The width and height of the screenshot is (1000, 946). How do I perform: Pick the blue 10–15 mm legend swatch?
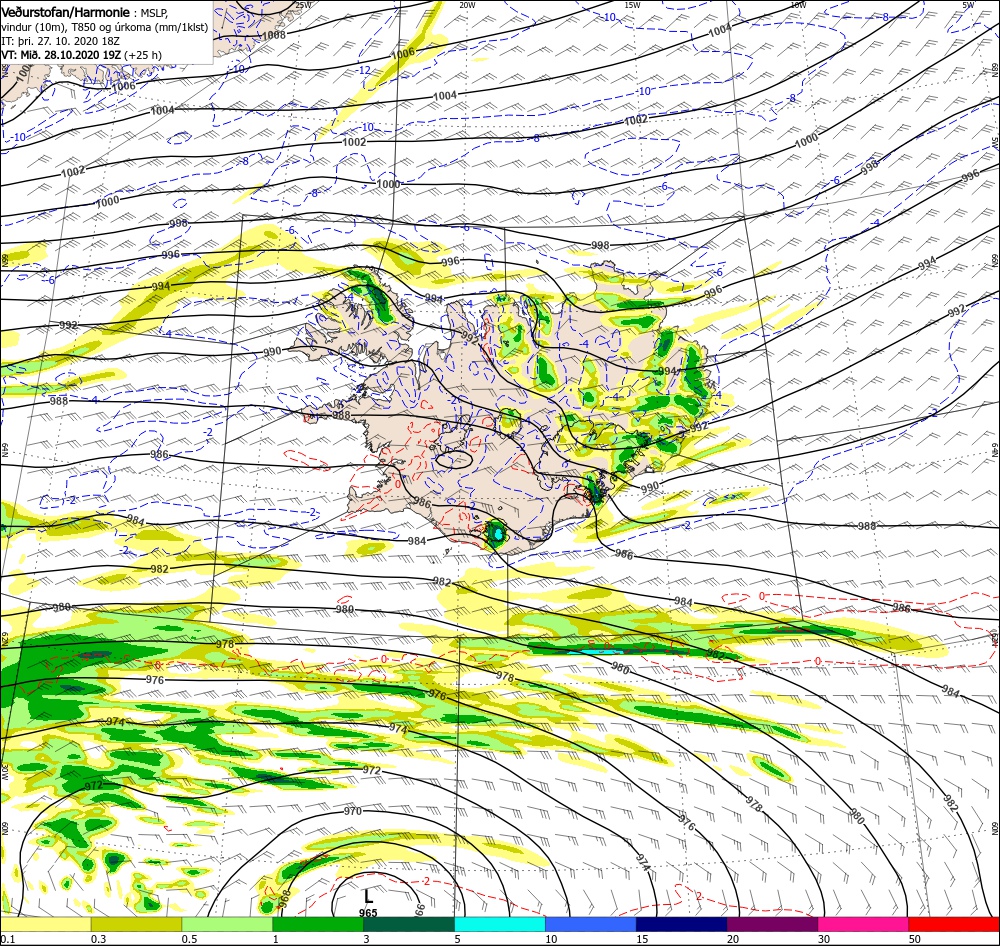pyautogui.click(x=591, y=924)
